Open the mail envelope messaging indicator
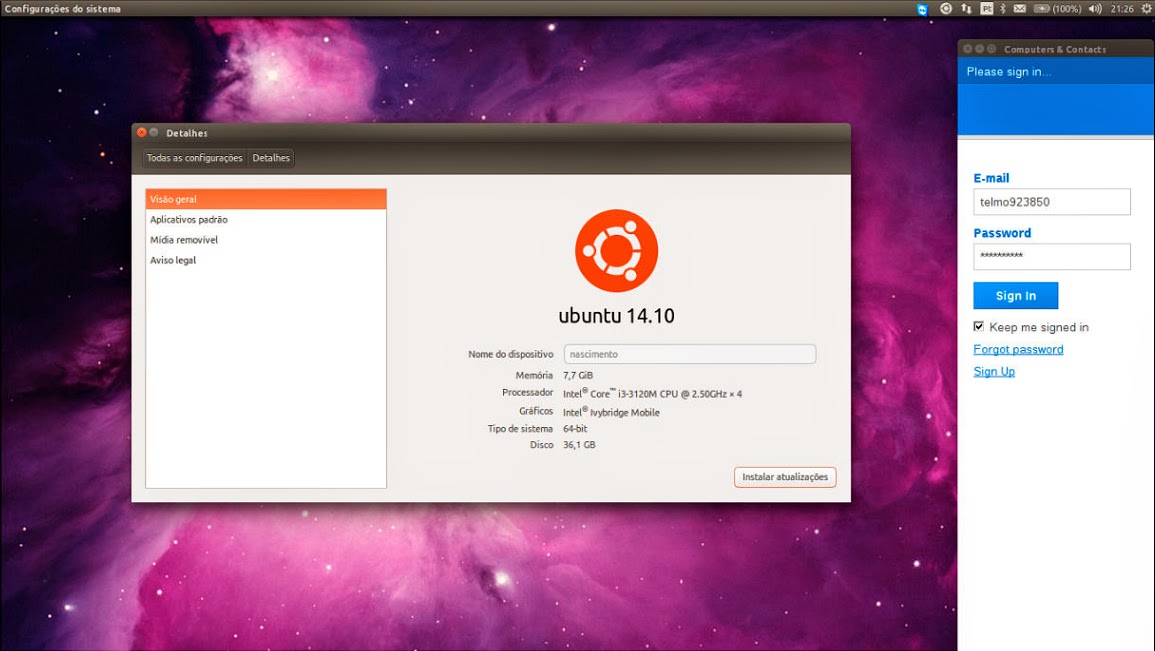This screenshot has width=1155, height=651. (x=1019, y=9)
